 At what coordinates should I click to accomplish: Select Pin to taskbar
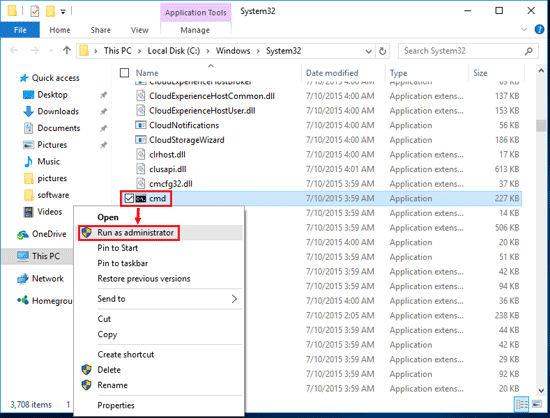(x=123, y=263)
